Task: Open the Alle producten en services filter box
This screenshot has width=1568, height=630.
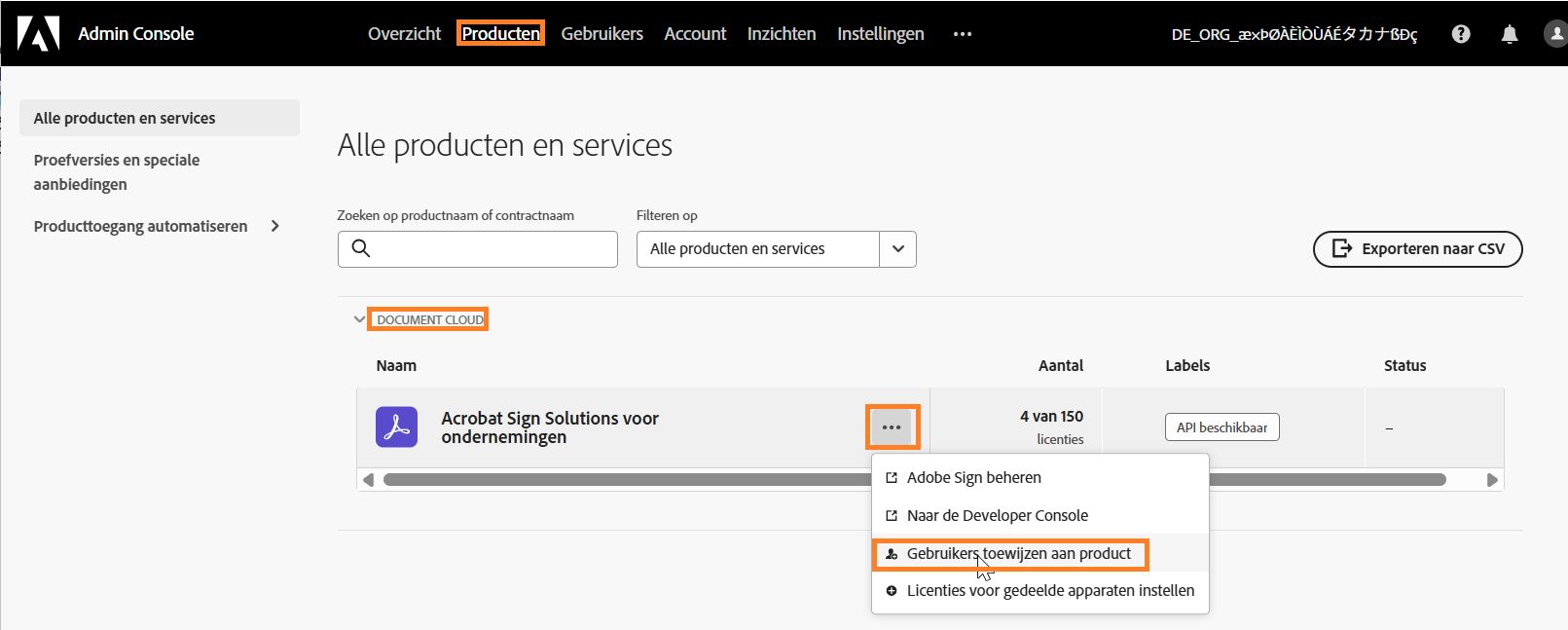Action: 776,249
